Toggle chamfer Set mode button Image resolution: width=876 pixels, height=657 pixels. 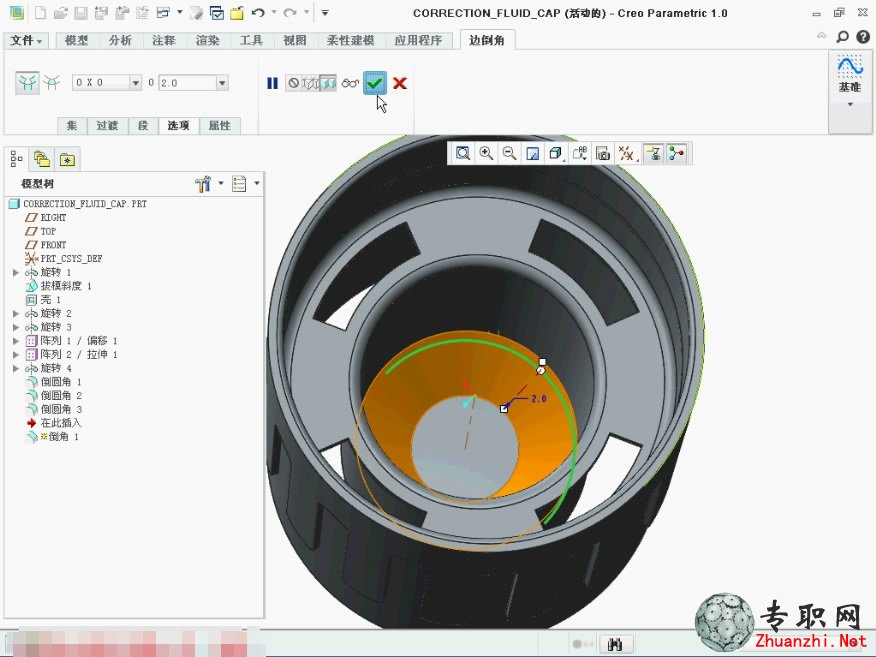[27, 83]
